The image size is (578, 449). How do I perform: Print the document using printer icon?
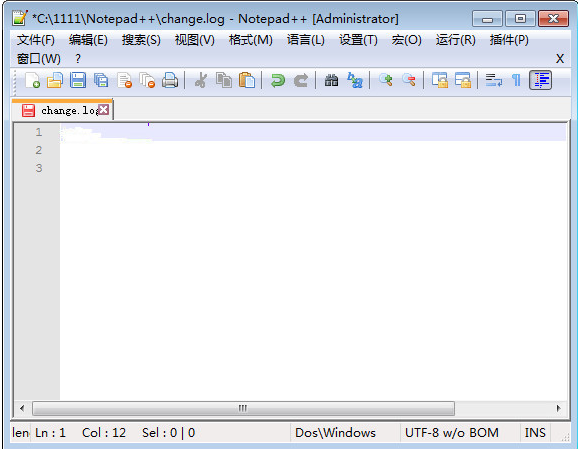coord(170,80)
